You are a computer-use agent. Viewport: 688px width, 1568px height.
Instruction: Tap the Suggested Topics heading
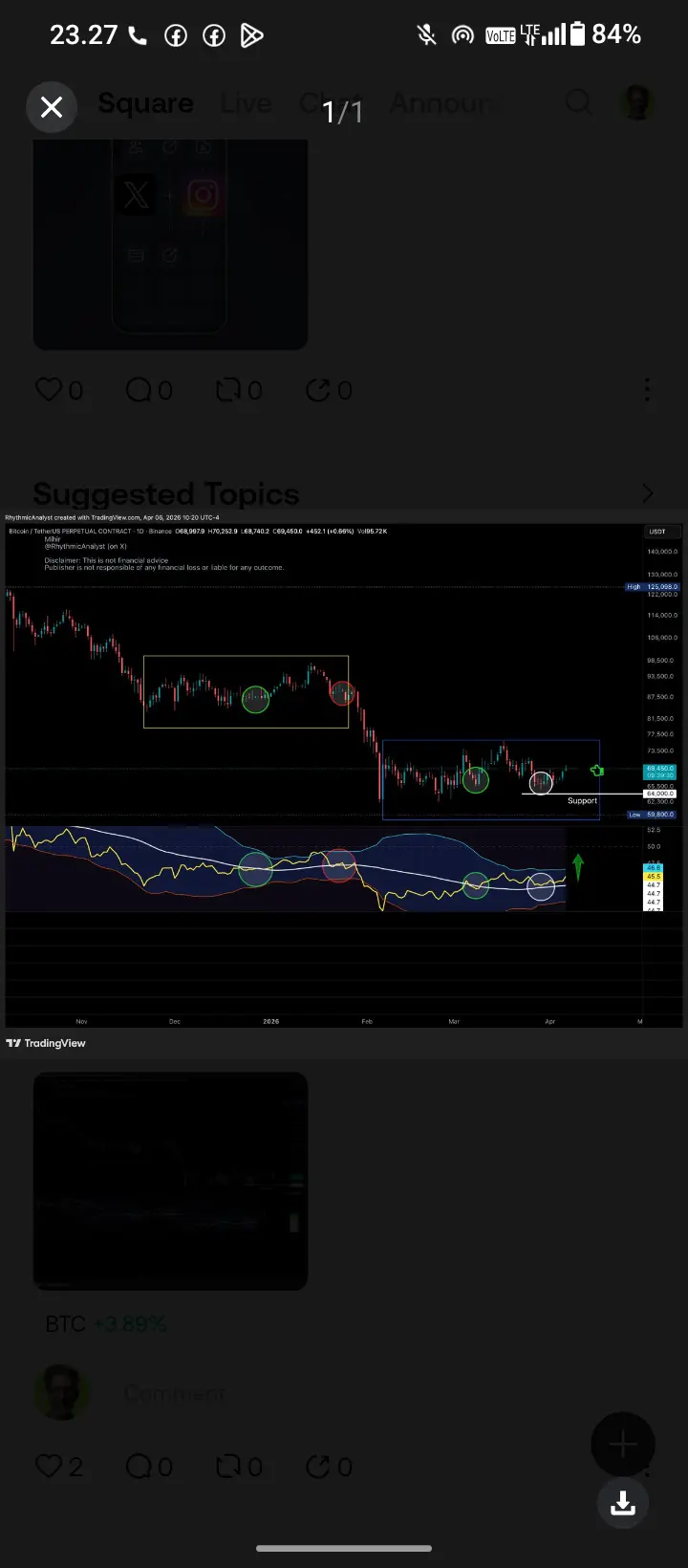click(166, 494)
